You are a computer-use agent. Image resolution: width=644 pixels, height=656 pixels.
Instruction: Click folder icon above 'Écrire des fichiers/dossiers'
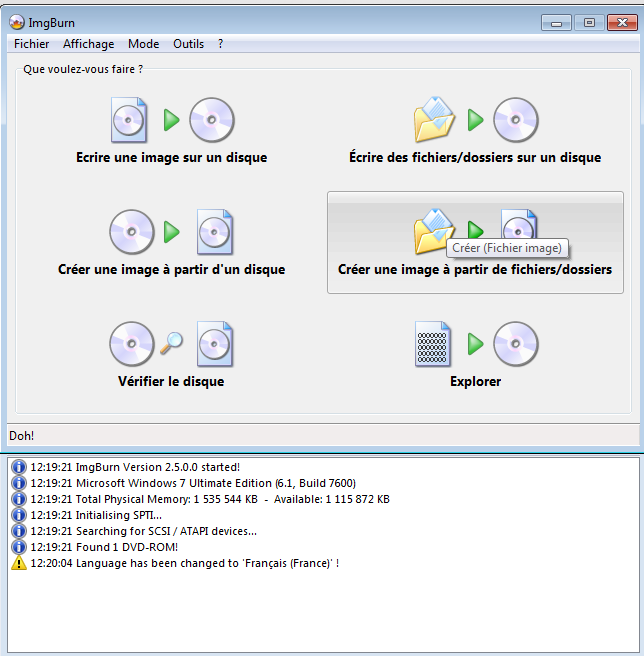434,120
